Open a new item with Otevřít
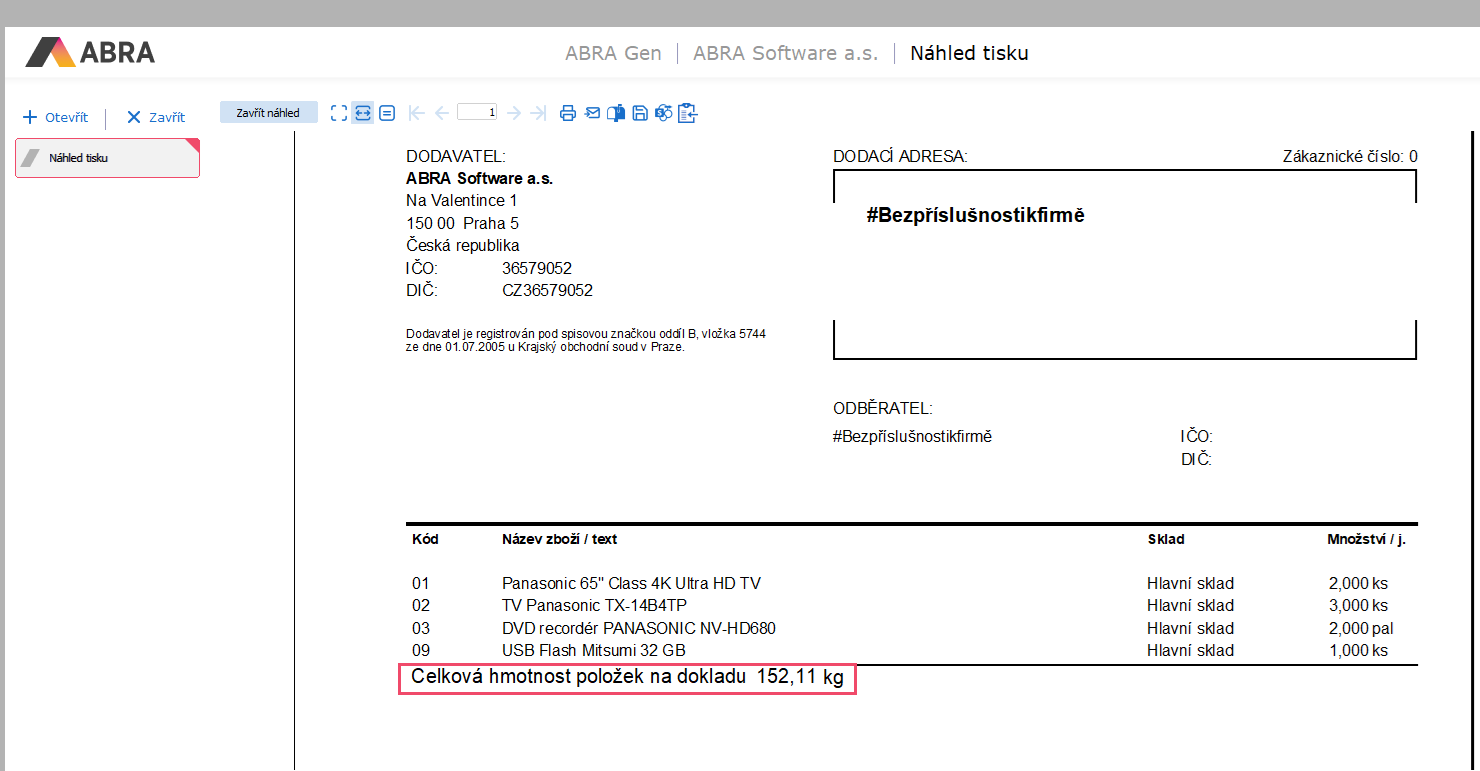 (56, 117)
